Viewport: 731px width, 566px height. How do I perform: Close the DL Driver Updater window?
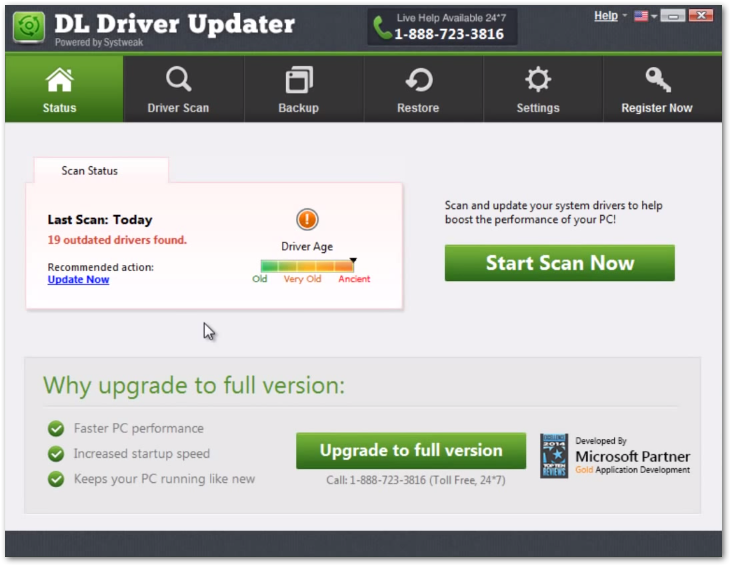[701, 15]
